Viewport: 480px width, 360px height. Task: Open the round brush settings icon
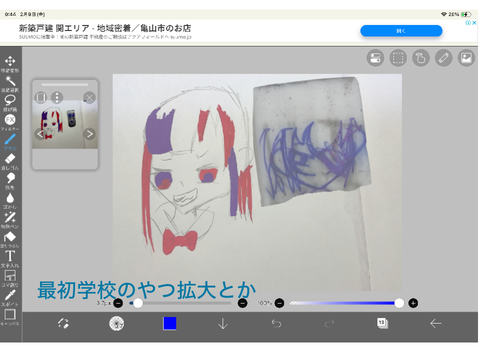[117, 323]
